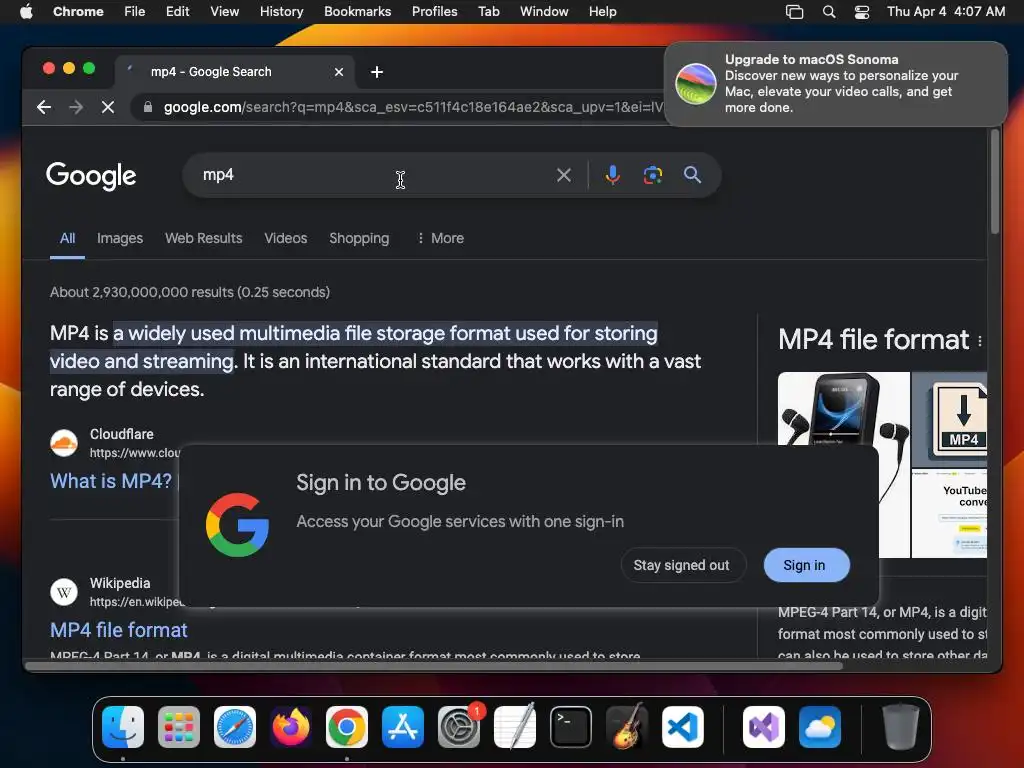Click the MP4 download file icon thumbnail
This screenshot has width=1024, height=768.
[949, 419]
